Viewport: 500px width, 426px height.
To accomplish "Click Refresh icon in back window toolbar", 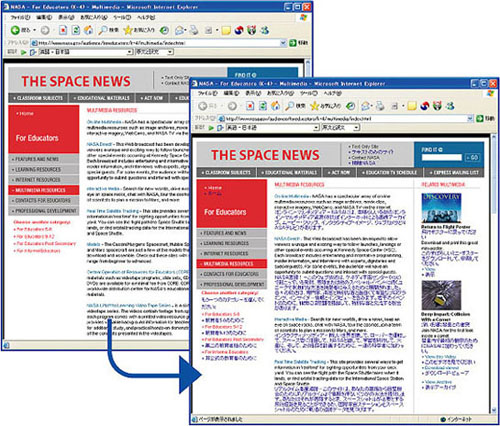I will (76, 30).
